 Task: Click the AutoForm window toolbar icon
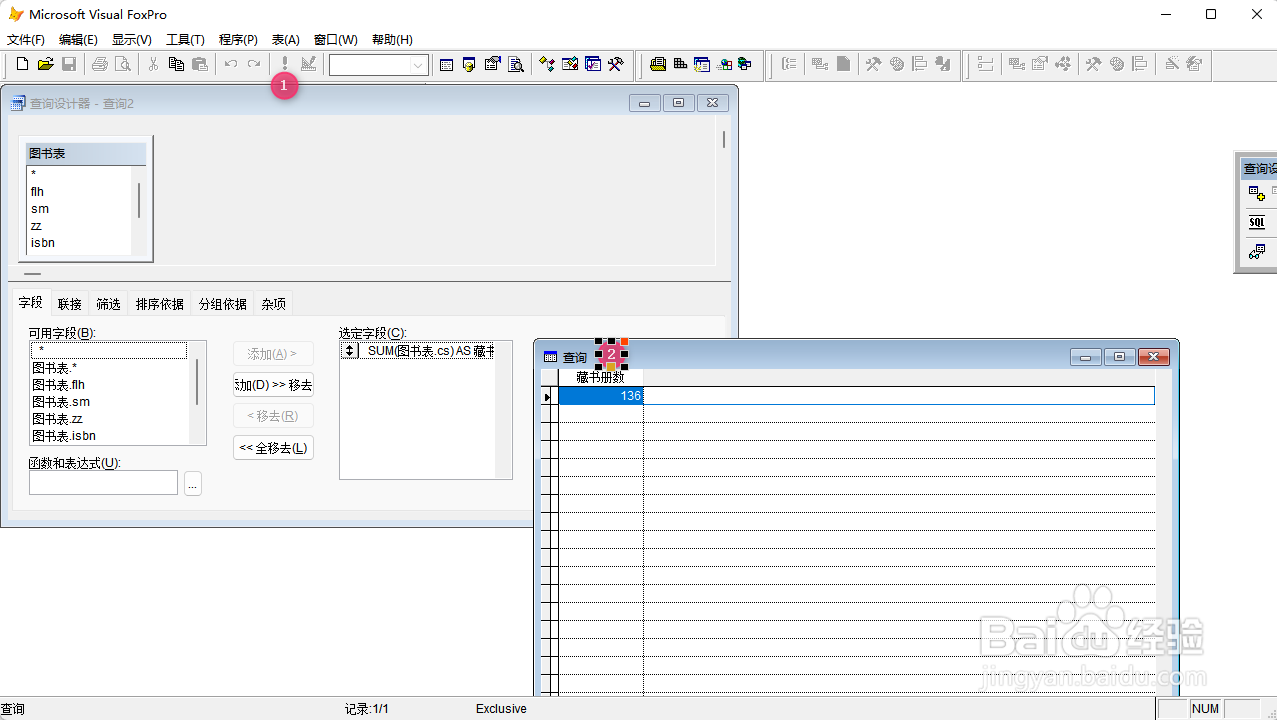coord(702,64)
